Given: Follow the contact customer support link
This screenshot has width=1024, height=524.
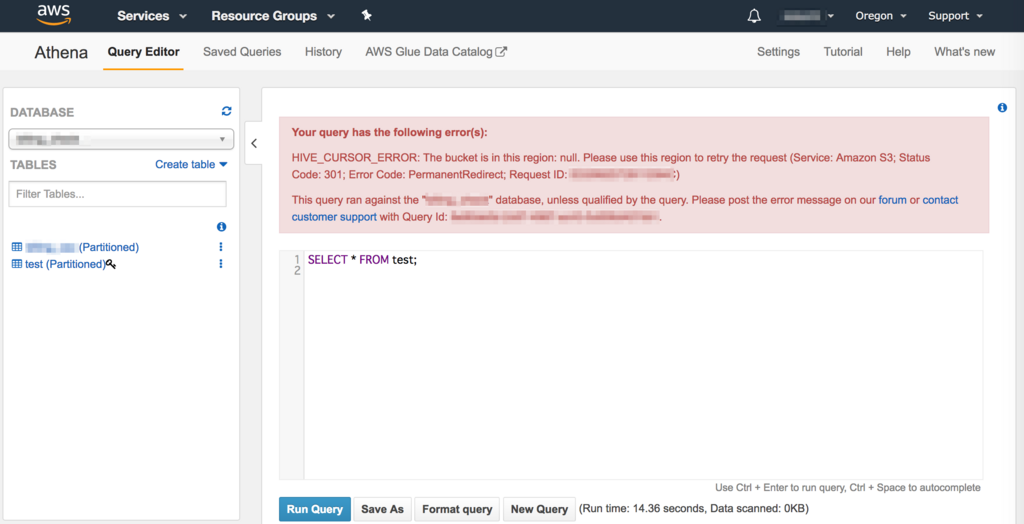Looking at the screenshot, I should [334, 216].
